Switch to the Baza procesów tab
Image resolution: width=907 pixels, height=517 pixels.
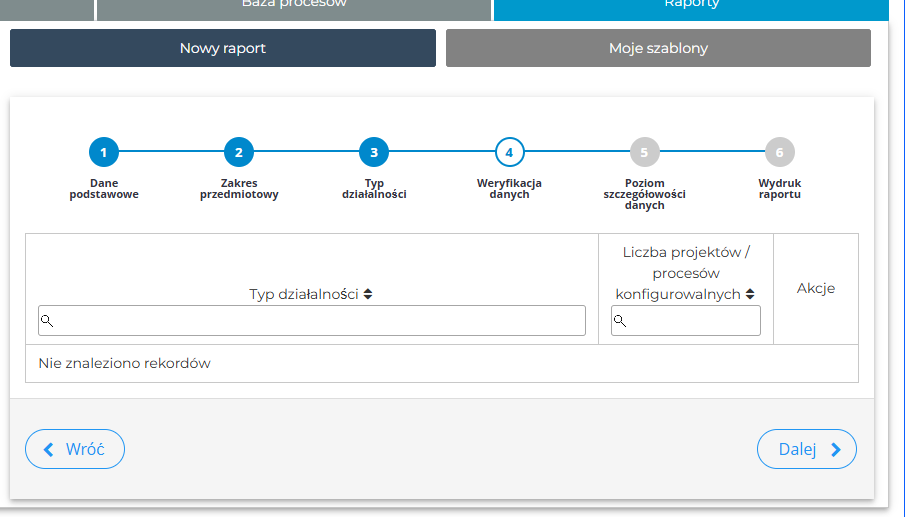[x=294, y=6]
